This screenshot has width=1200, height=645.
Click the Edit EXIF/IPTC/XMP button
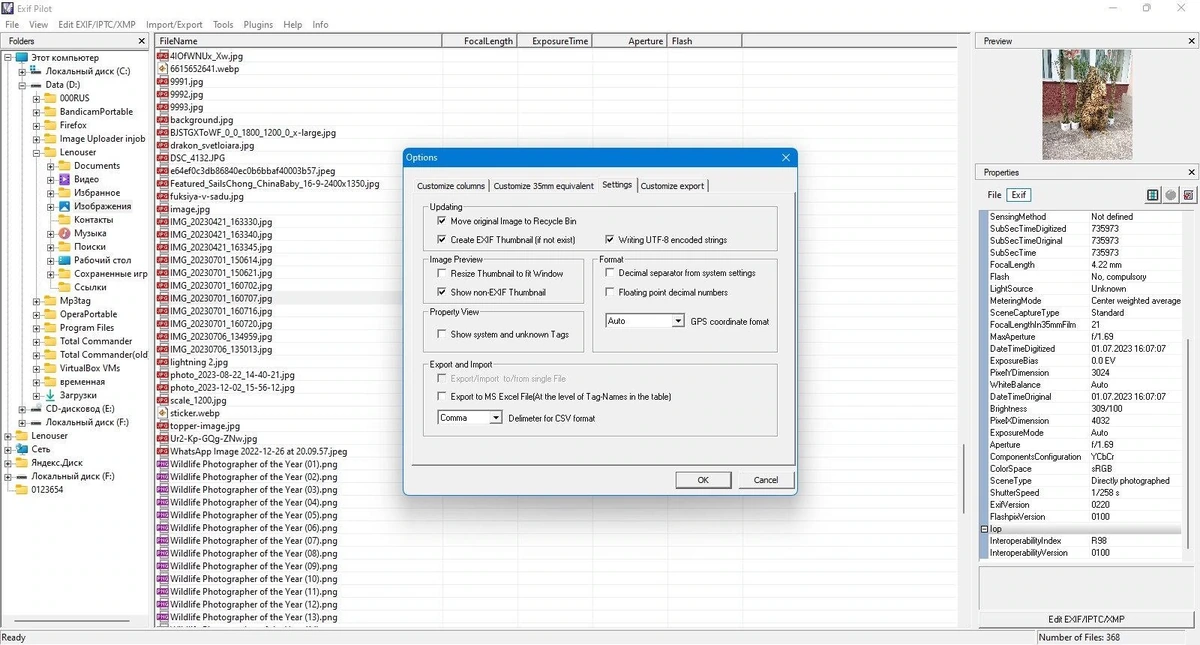(1086, 620)
